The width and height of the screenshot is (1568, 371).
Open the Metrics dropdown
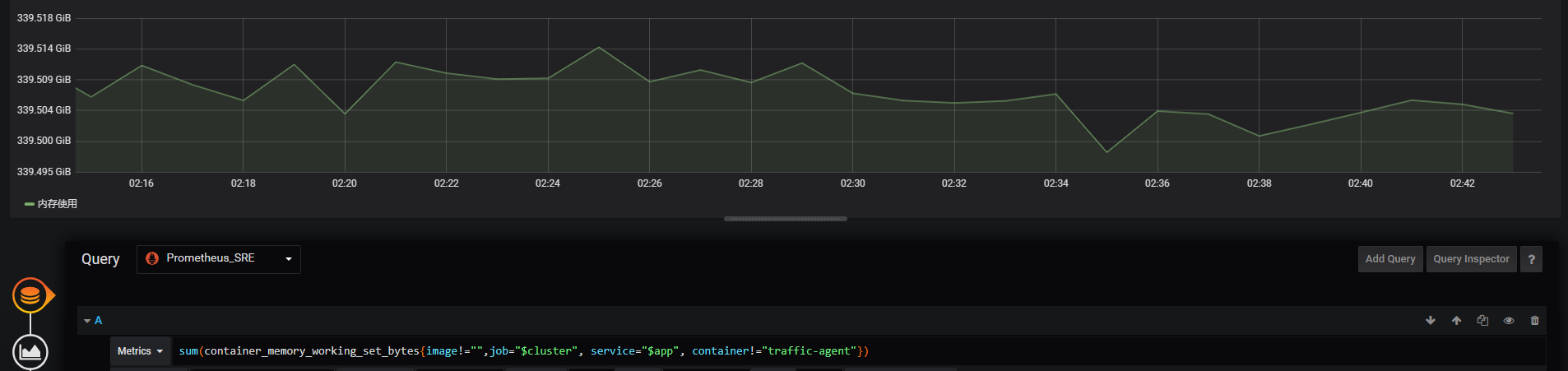(x=141, y=351)
